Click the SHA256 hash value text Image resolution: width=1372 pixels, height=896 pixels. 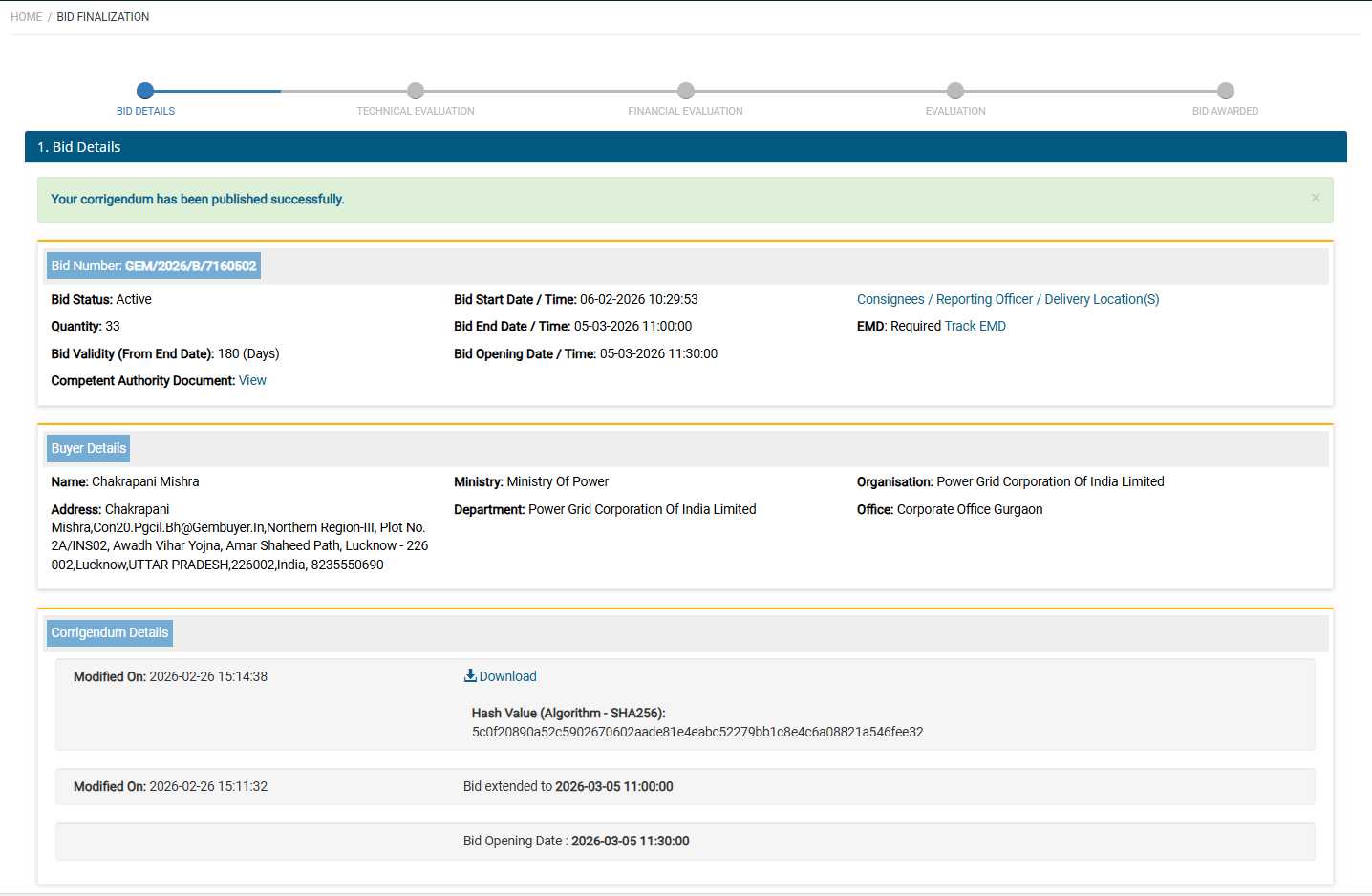pyautogui.click(x=697, y=732)
